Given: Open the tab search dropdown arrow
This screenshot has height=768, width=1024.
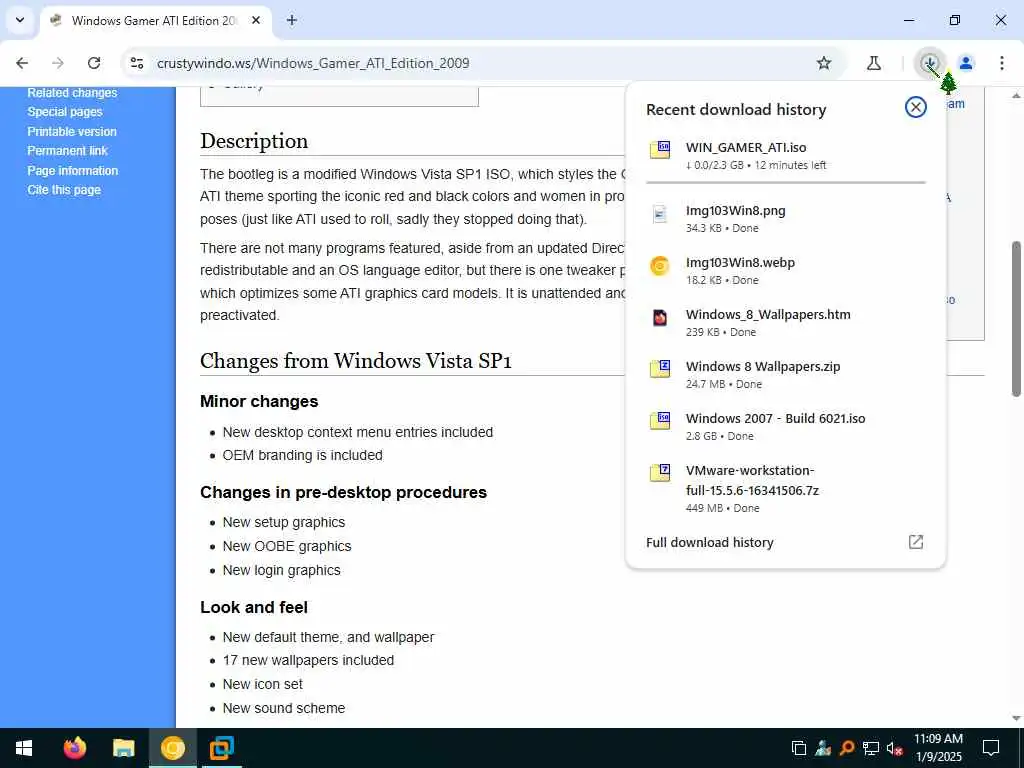Looking at the screenshot, I should pos(20,20).
